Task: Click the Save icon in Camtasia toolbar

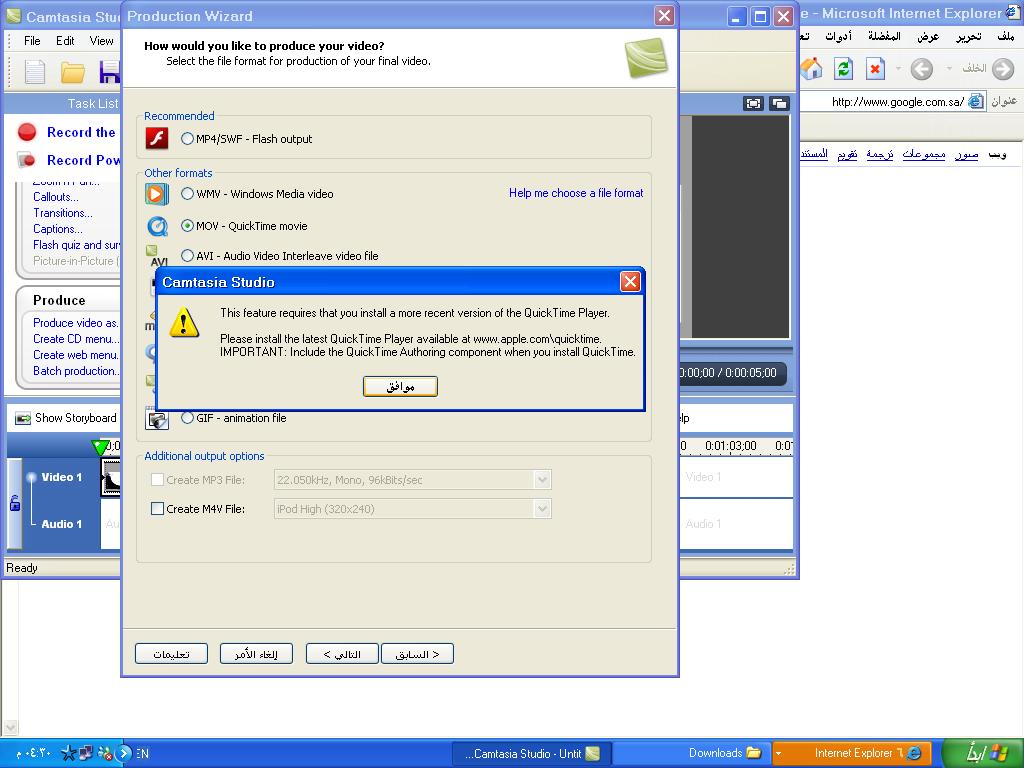Action: click(110, 72)
